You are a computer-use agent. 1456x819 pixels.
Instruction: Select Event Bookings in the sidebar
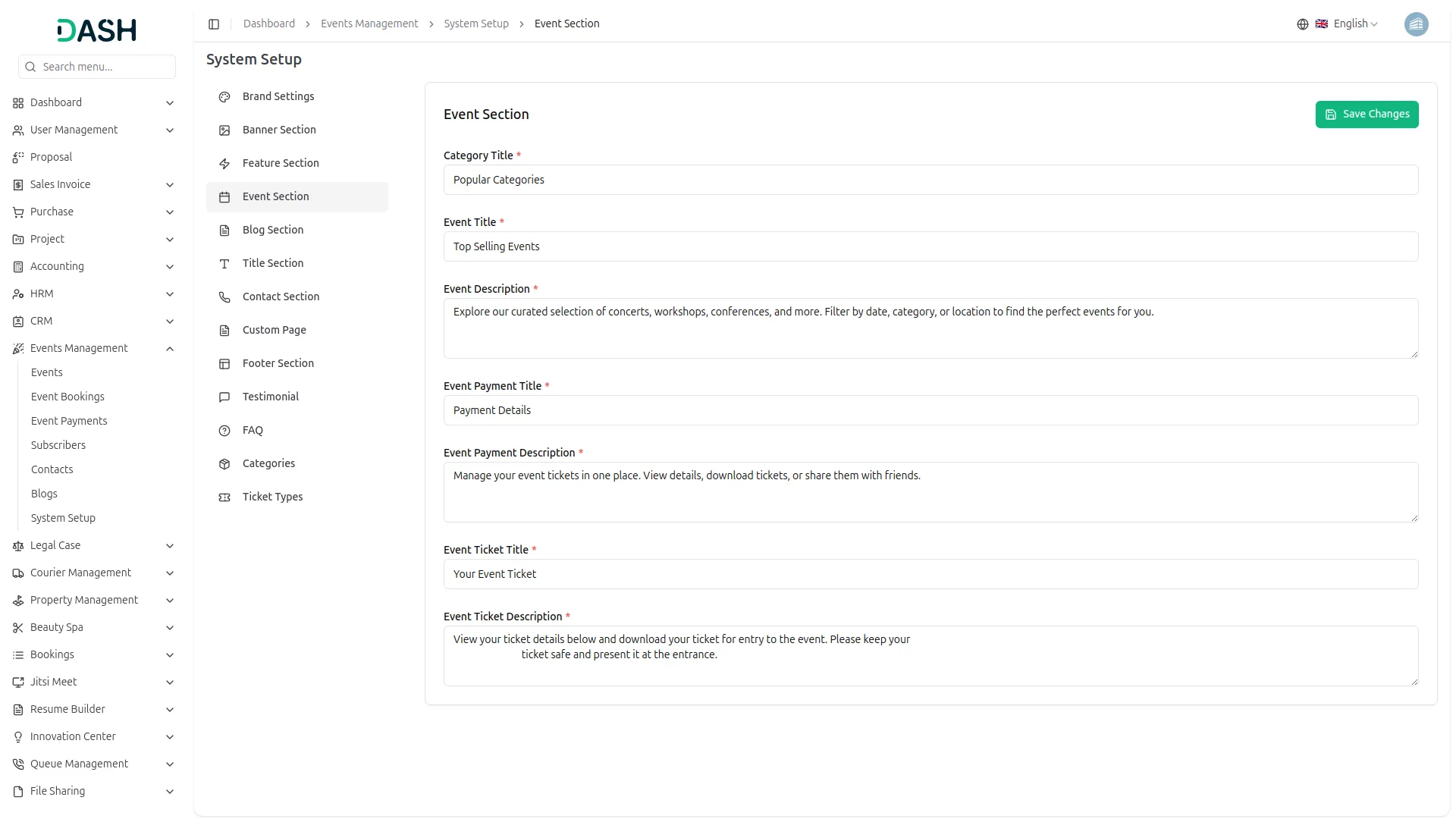[67, 397]
